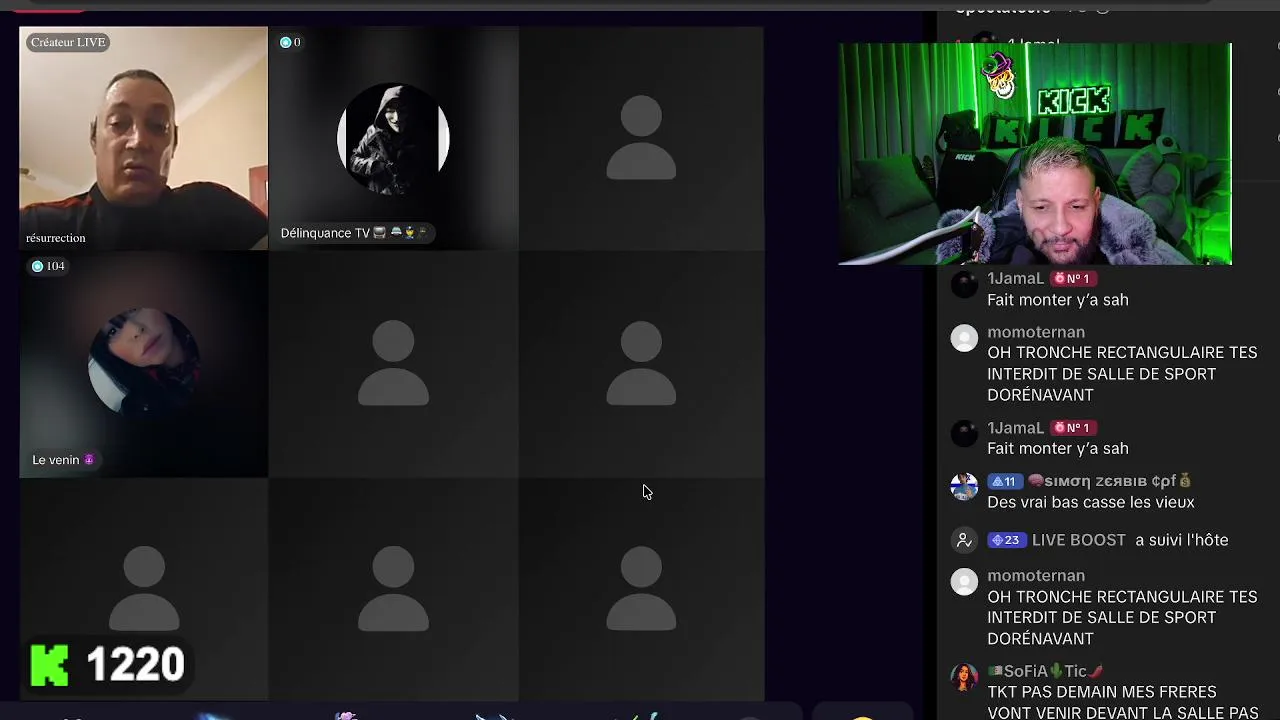The height and width of the screenshot is (720, 1280).
Task: Click the KICK neon sign in webcam
Action: (x=1074, y=101)
